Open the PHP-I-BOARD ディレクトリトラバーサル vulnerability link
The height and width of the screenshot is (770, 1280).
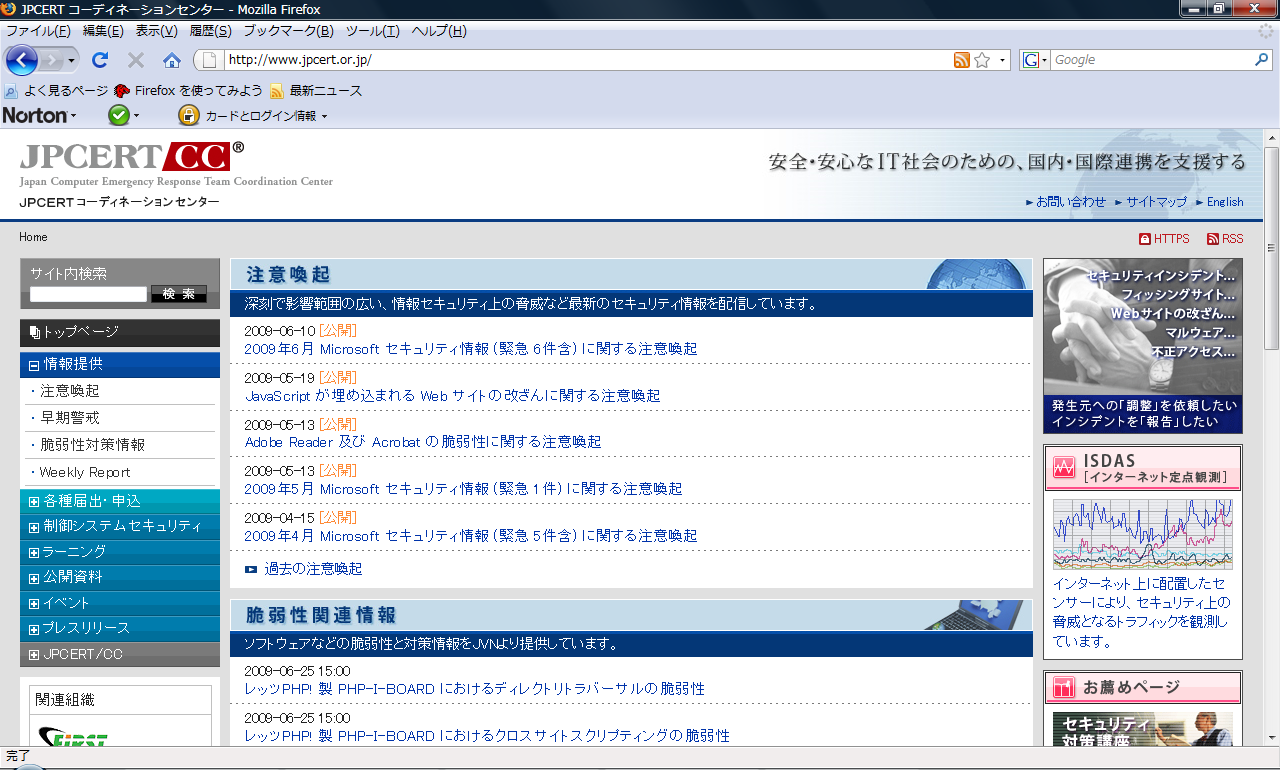(475, 689)
